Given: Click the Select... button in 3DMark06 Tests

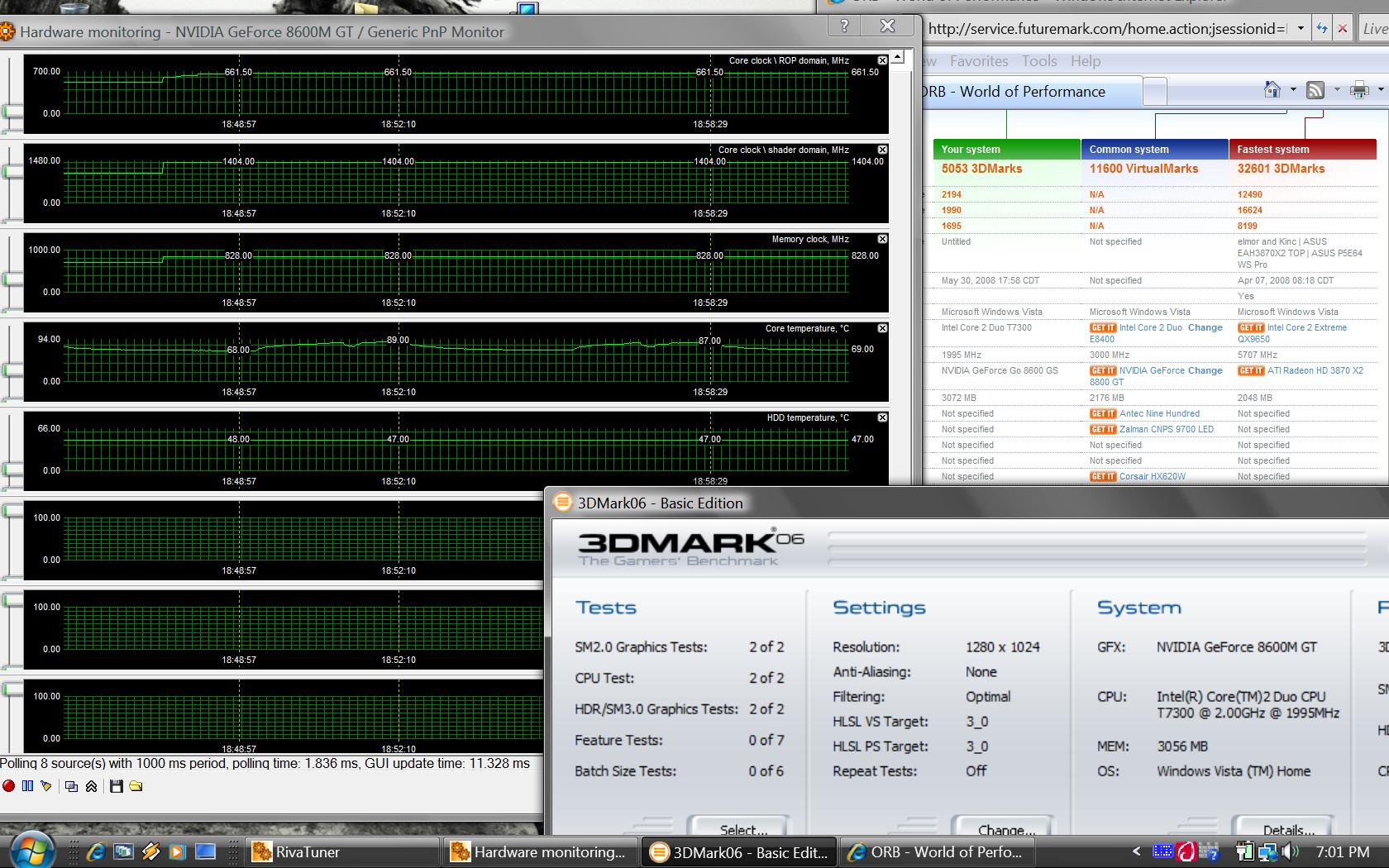Looking at the screenshot, I should click(738, 827).
